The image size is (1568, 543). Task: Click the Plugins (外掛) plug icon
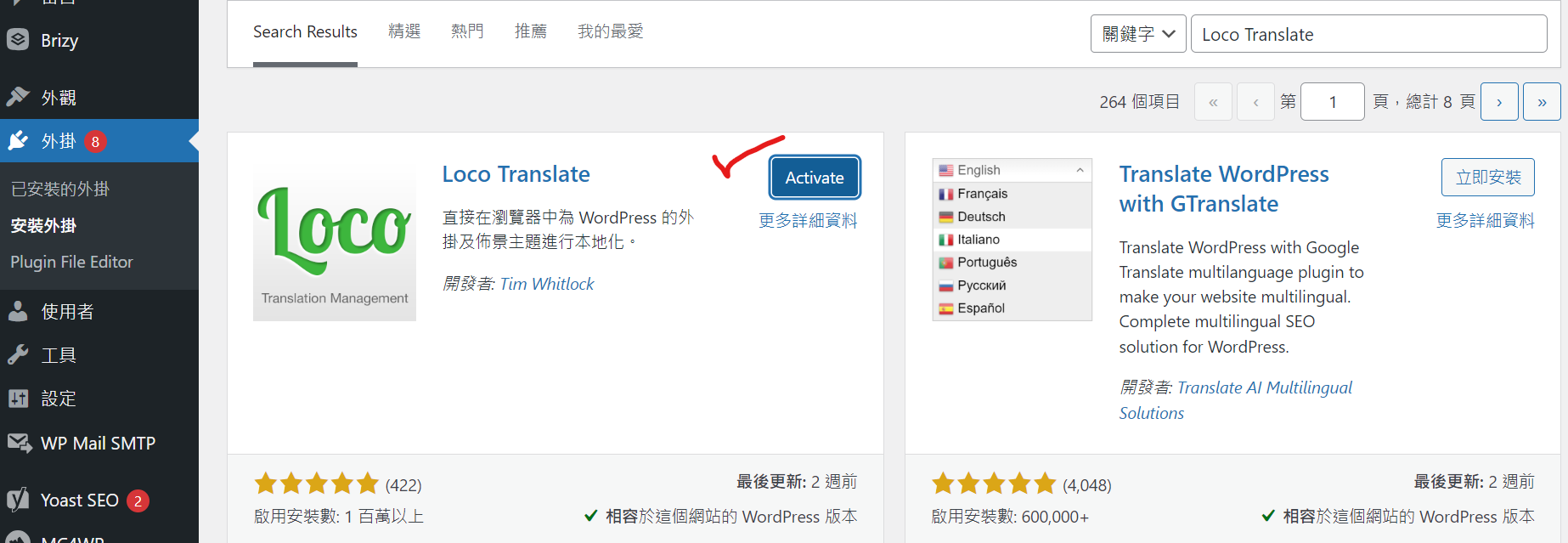18,141
